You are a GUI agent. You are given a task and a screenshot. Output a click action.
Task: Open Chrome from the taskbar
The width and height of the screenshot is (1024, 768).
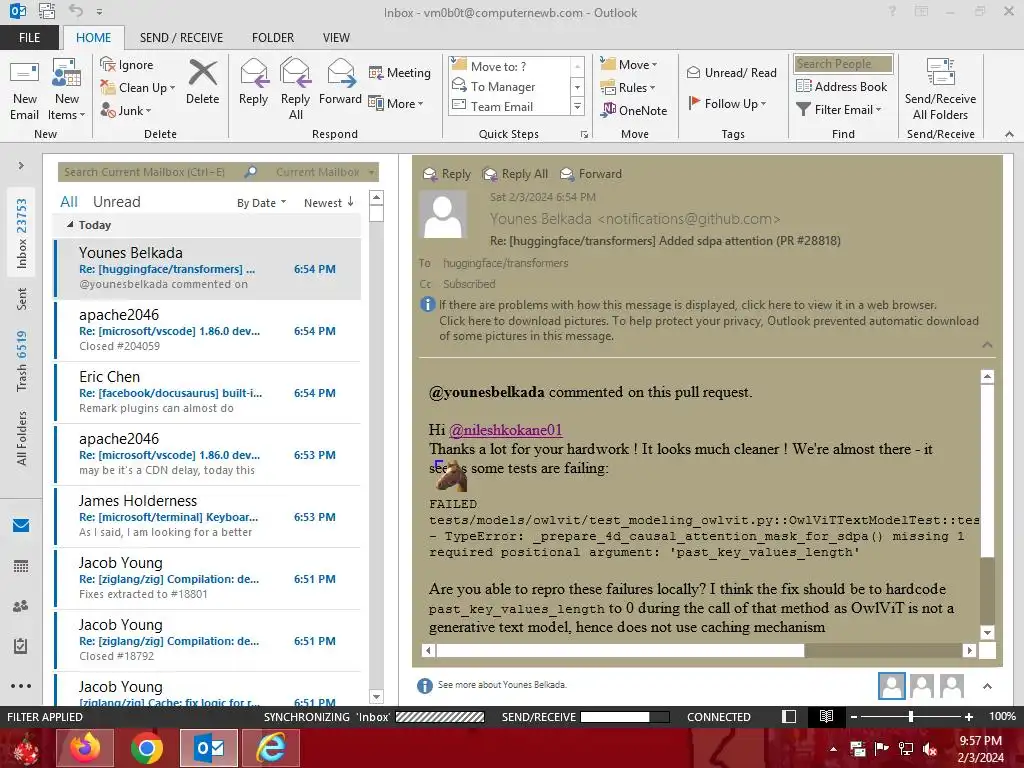click(147, 748)
